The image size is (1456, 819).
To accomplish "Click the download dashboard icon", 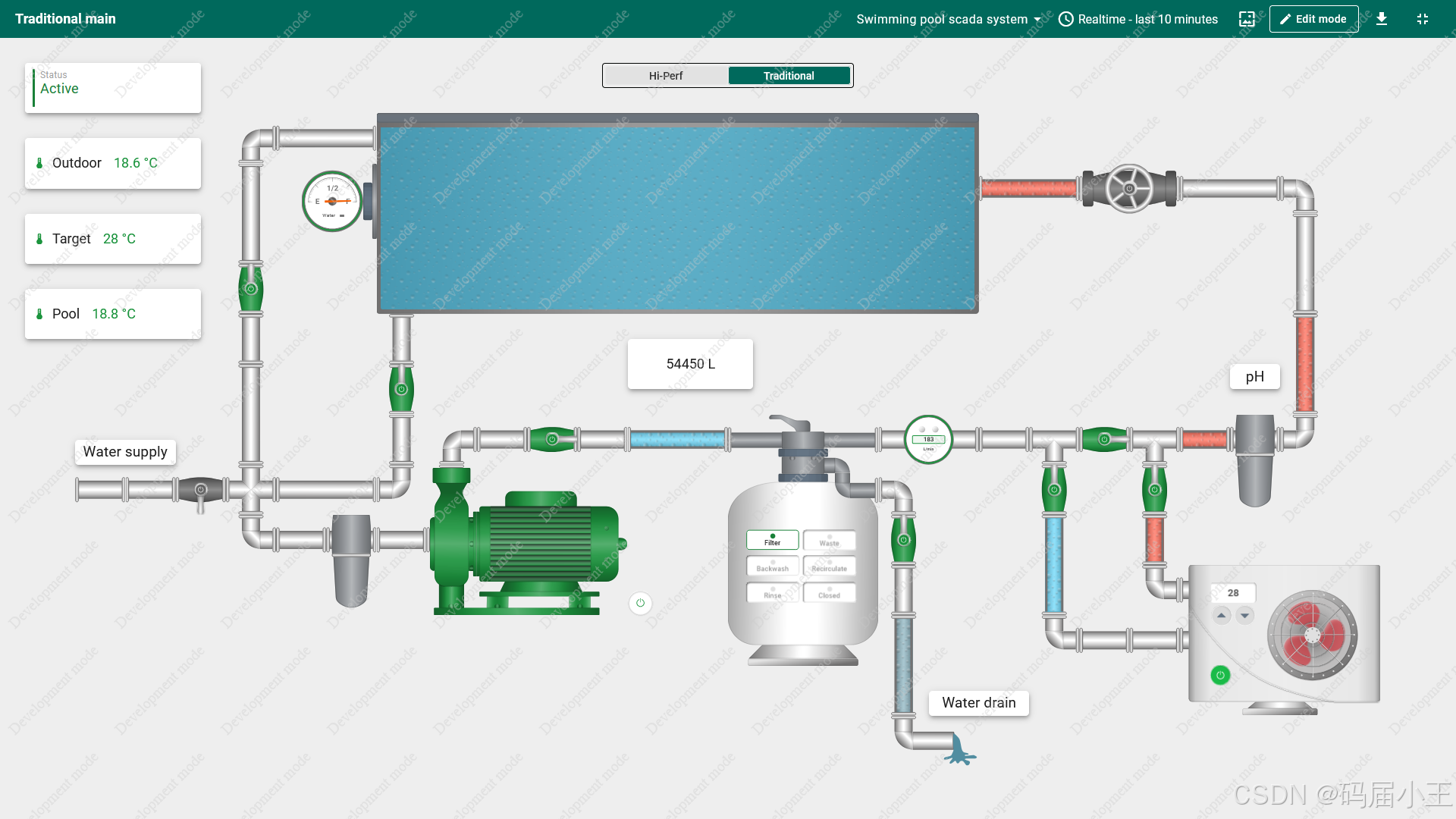I will pyautogui.click(x=1382, y=19).
